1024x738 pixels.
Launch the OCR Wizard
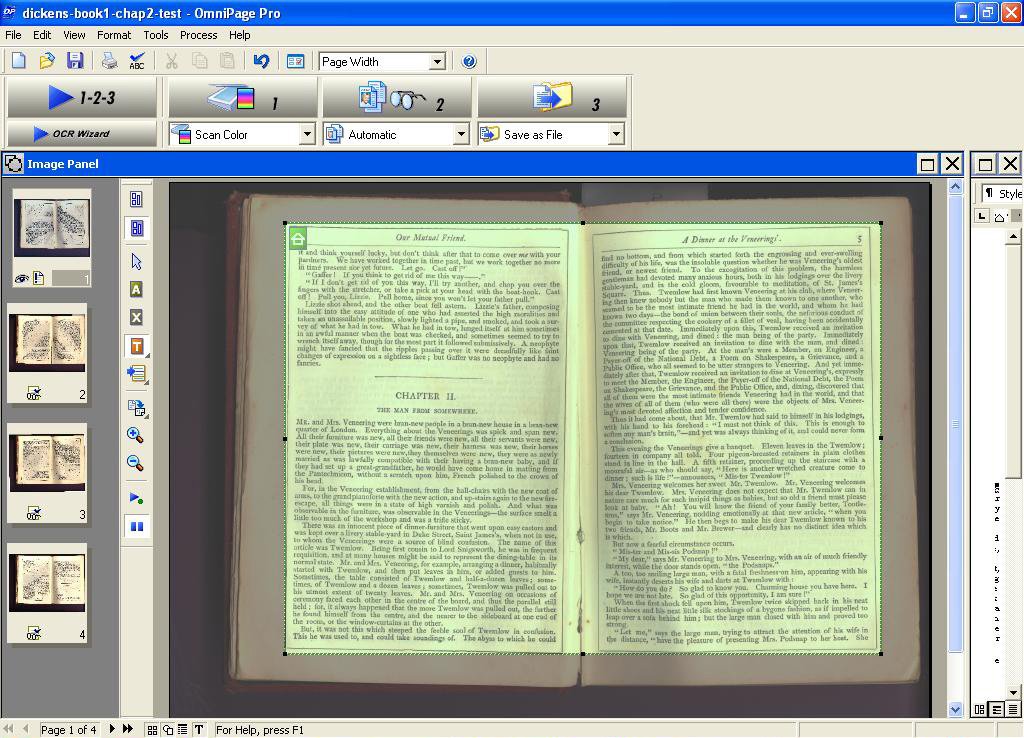pyautogui.click(x=82, y=134)
